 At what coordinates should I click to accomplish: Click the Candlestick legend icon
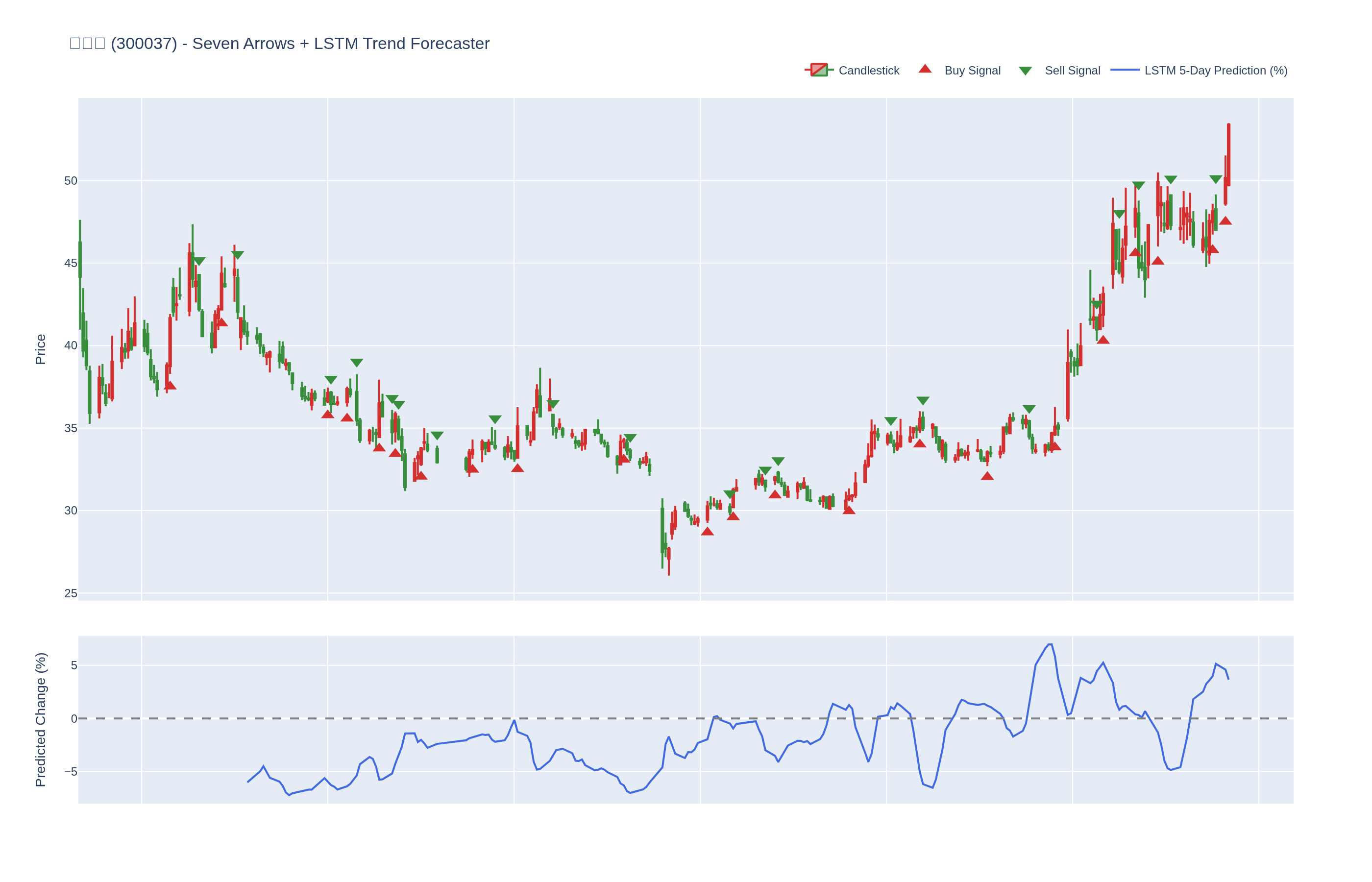pyautogui.click(x=819, y=70)
